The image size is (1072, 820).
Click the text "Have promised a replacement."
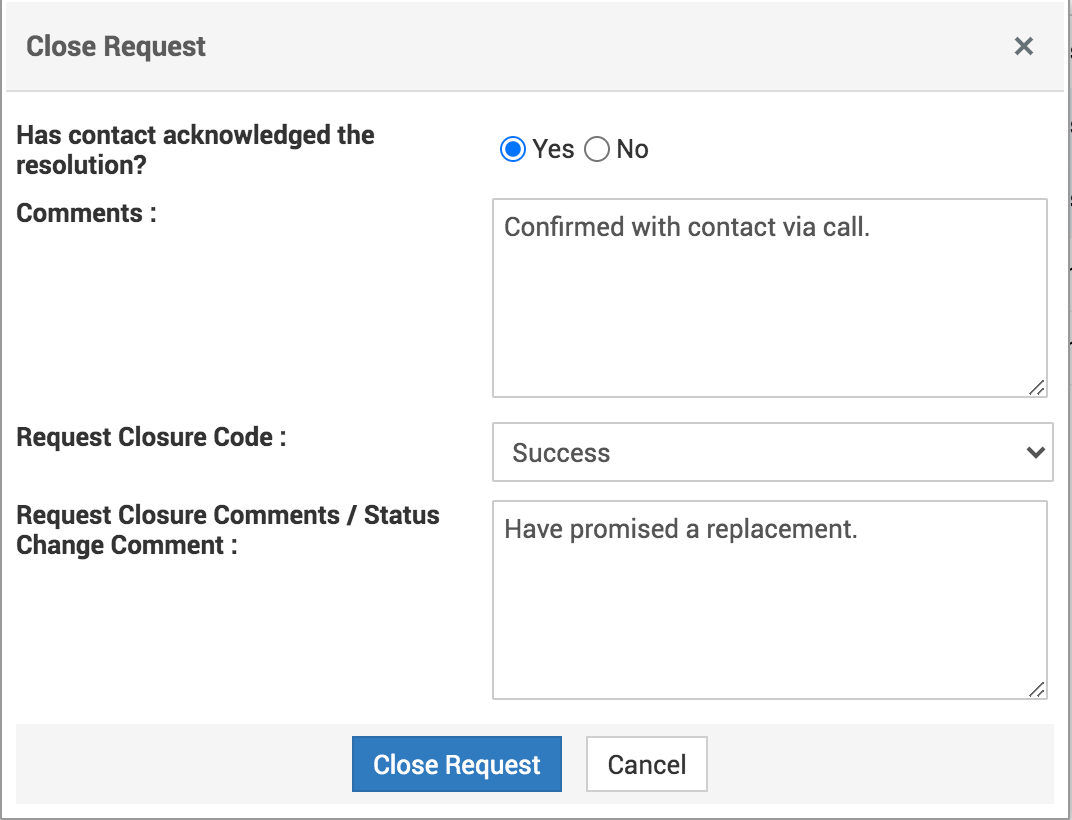pos(680,529)
